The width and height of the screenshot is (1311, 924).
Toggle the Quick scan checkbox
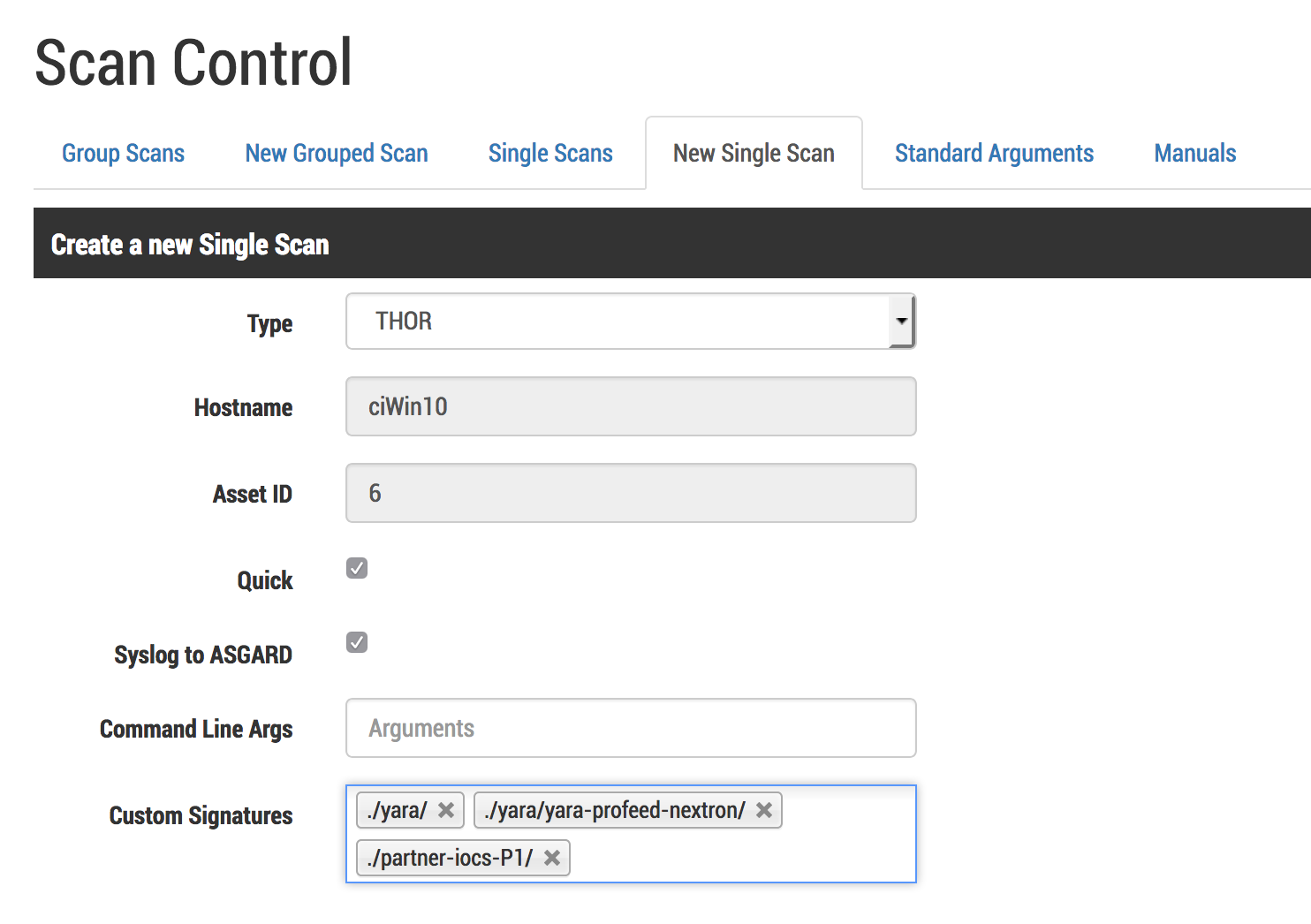[x=357, y=568]
